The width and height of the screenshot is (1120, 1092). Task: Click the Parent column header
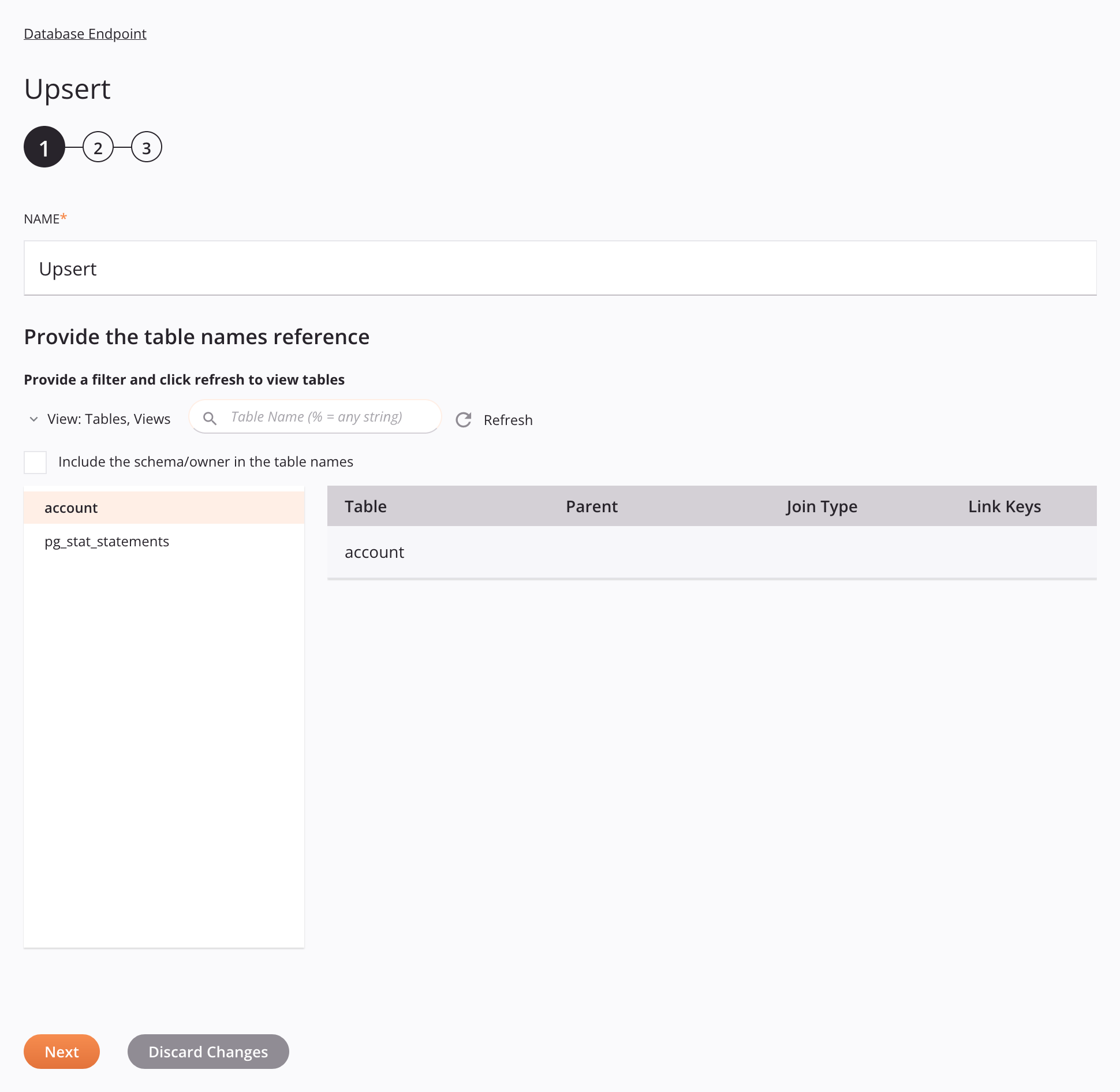tap(592, 506)
